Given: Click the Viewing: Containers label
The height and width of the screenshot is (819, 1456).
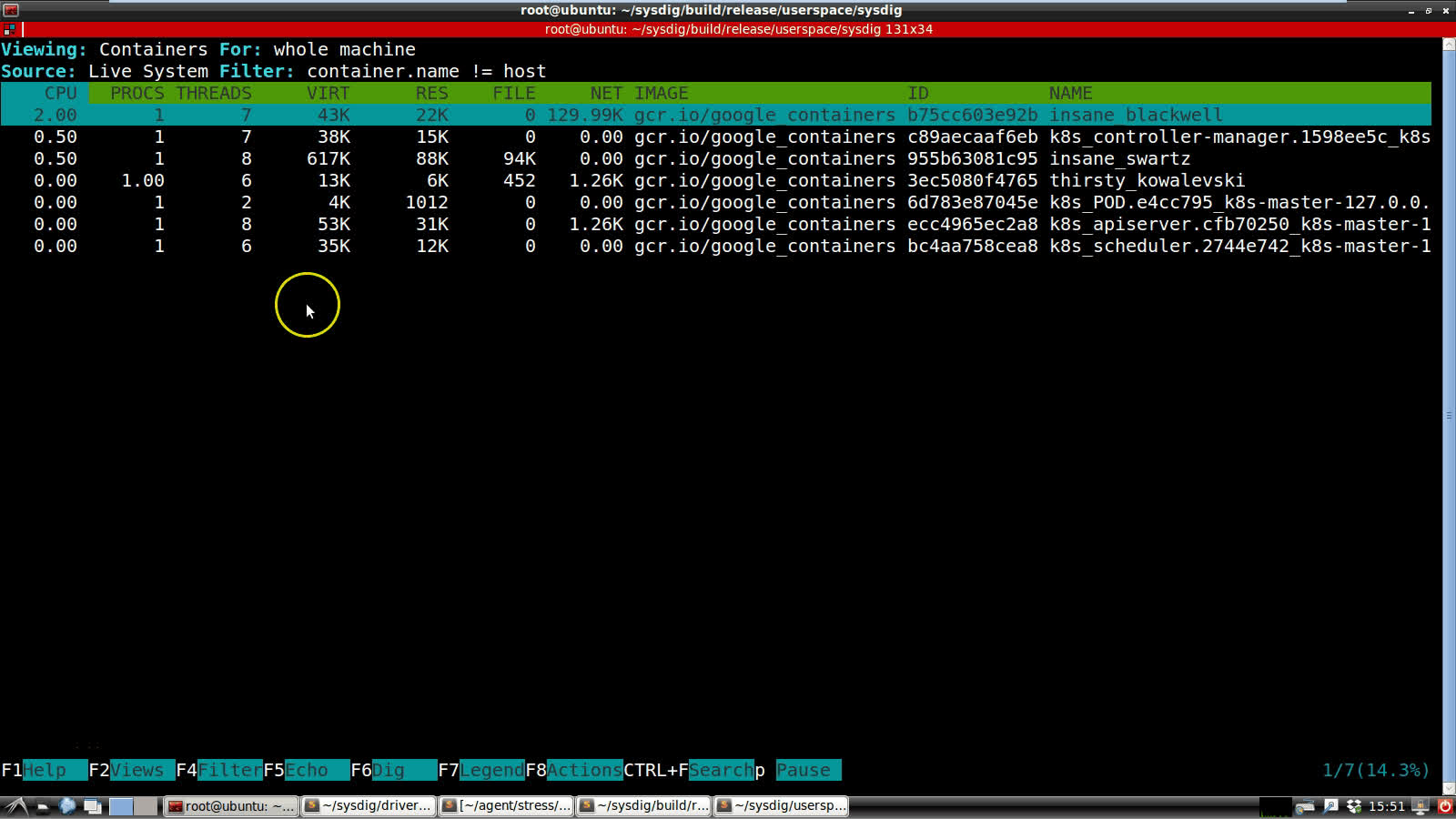Looking at the screenshot, I should click(105, 49).
